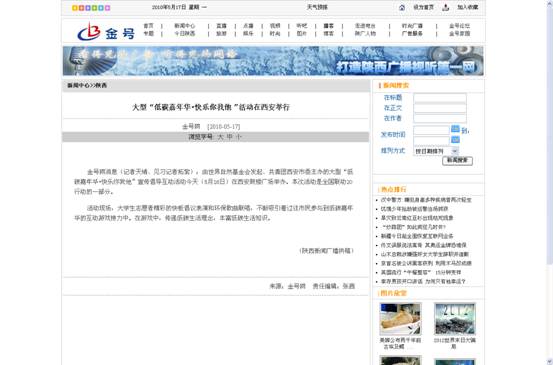Open the hot-ranking story about “炒蒜团”
Image resolution: width=553 pixels, height=365 pixels.
tap(413, 227)
